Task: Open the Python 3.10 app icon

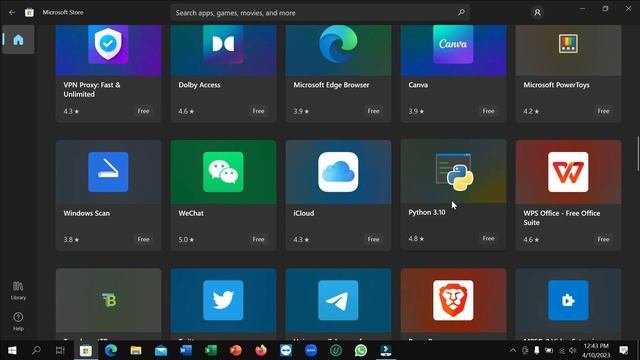Action: [454, 172]
